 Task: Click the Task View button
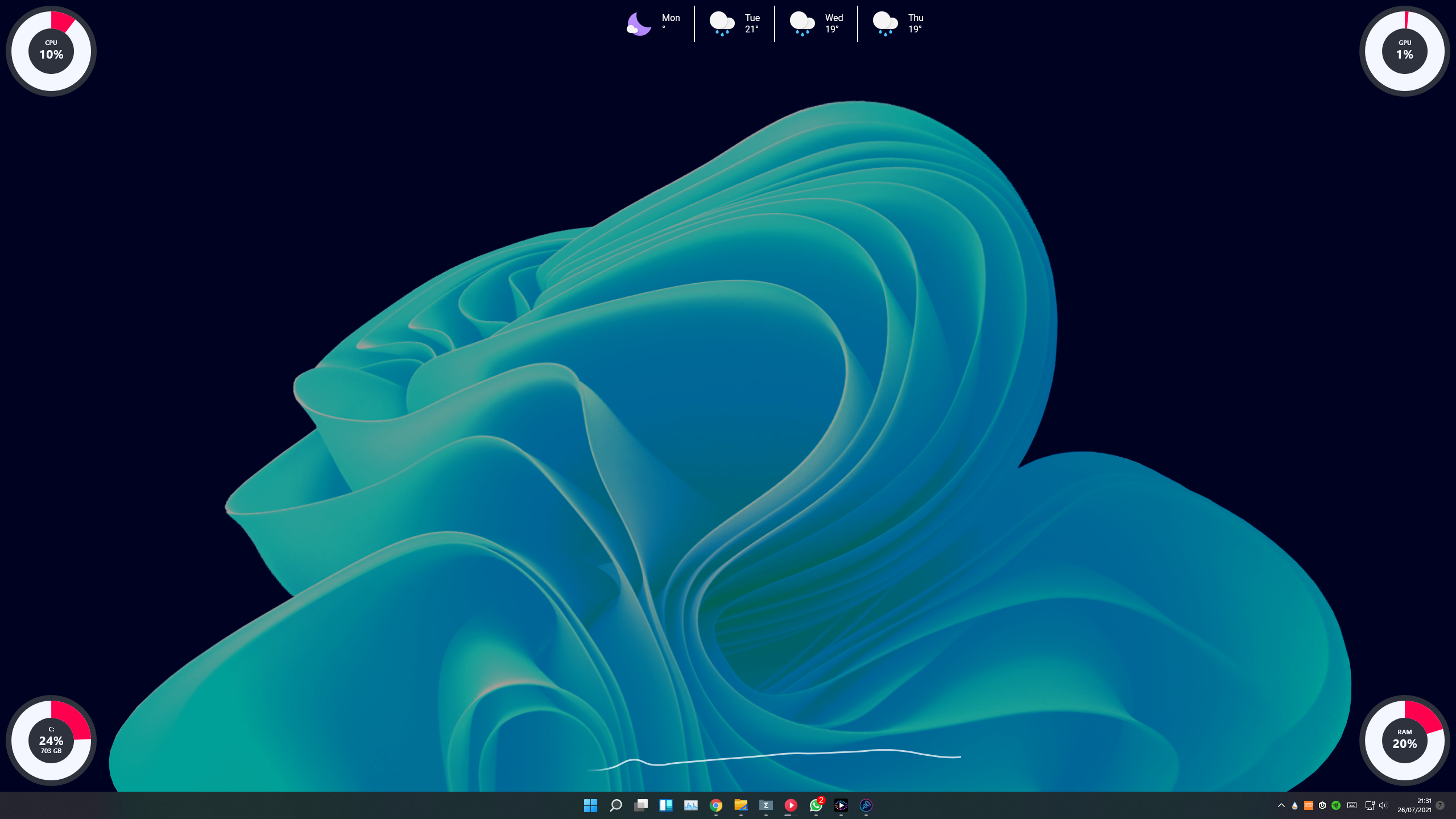(x=640, y=805)
